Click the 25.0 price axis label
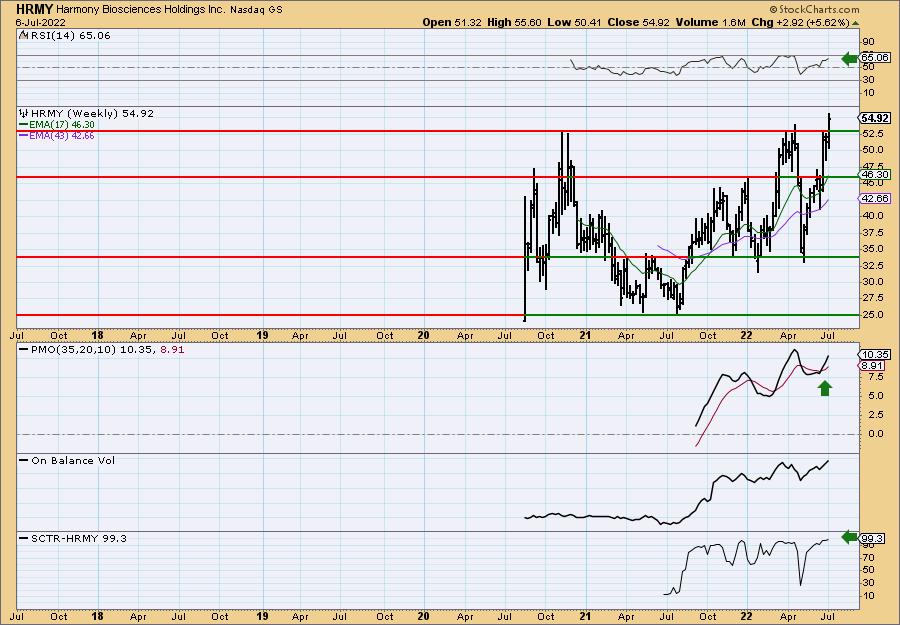900x625 pixels. tap(872, 315)
